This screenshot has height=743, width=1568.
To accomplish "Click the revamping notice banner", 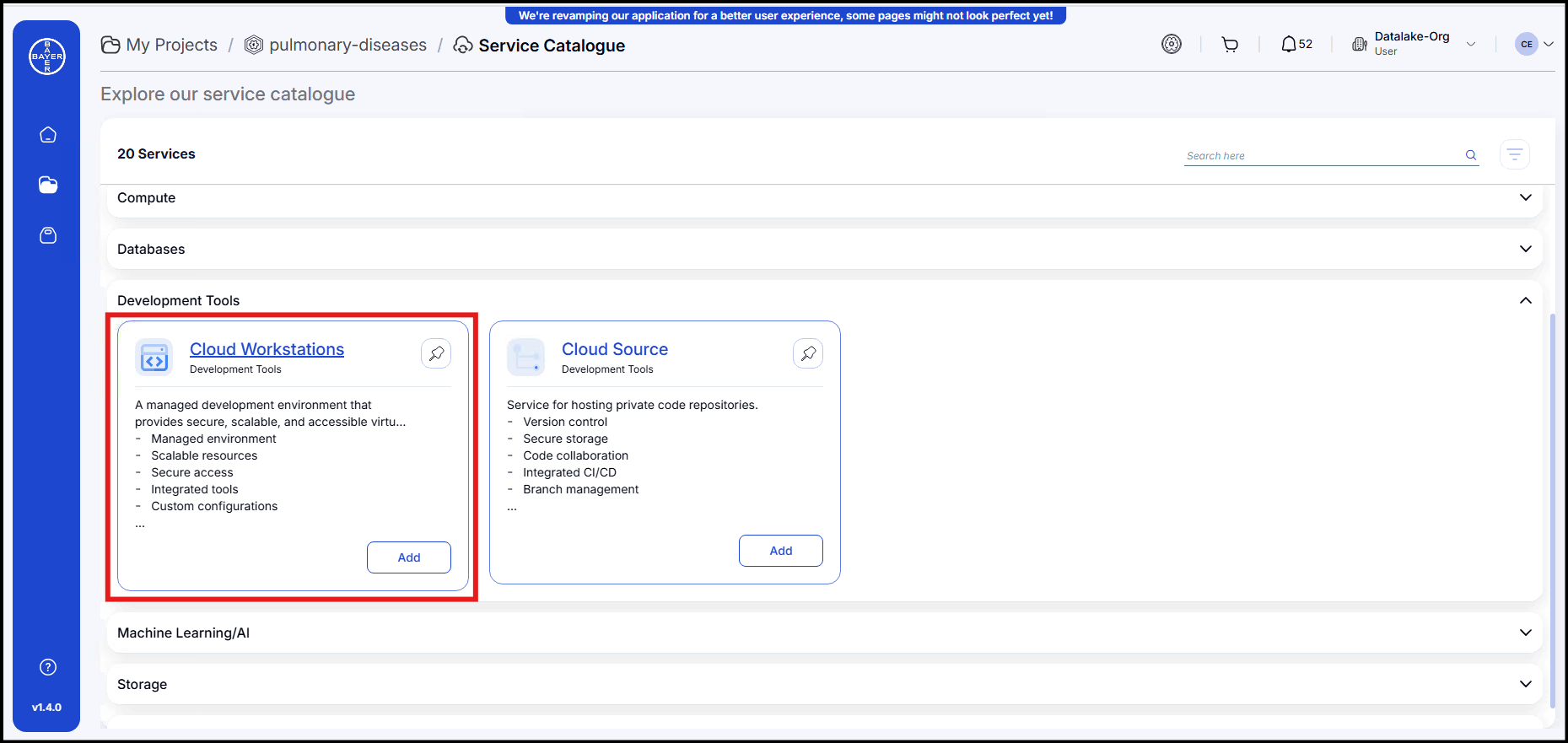I will click(x=785, y=15).
